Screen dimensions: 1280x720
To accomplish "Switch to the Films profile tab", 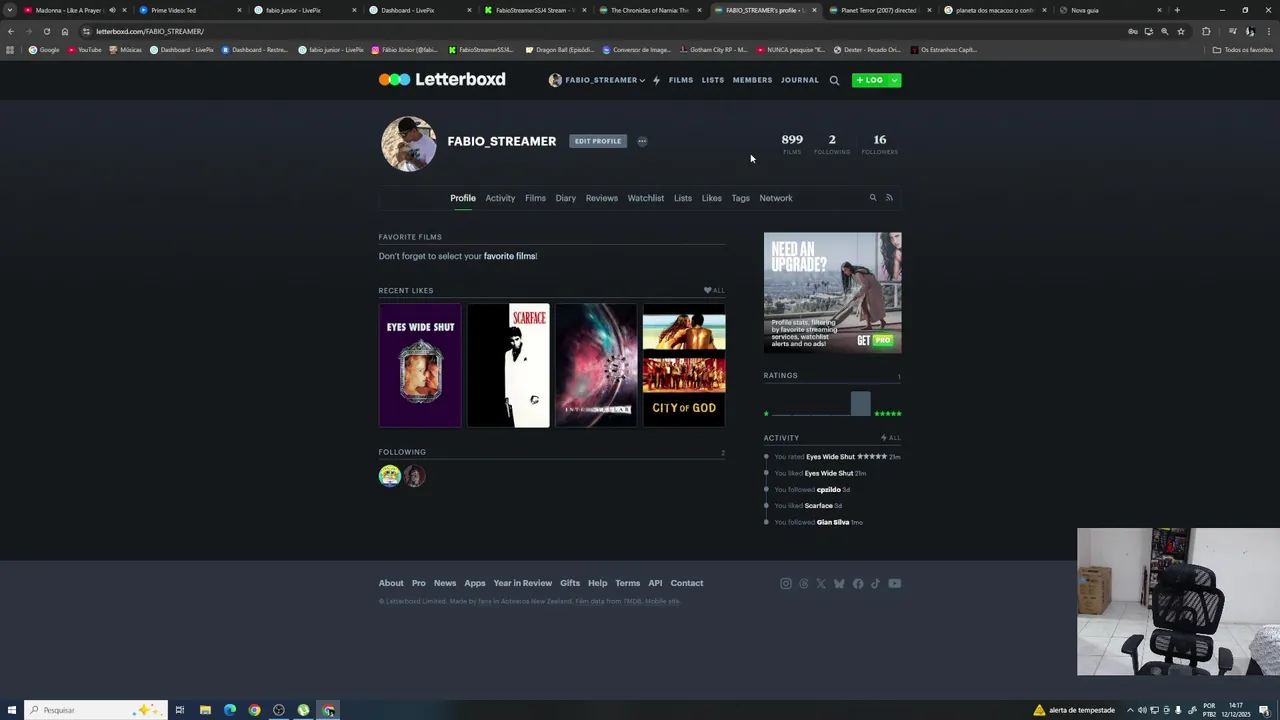I will 535,198.
